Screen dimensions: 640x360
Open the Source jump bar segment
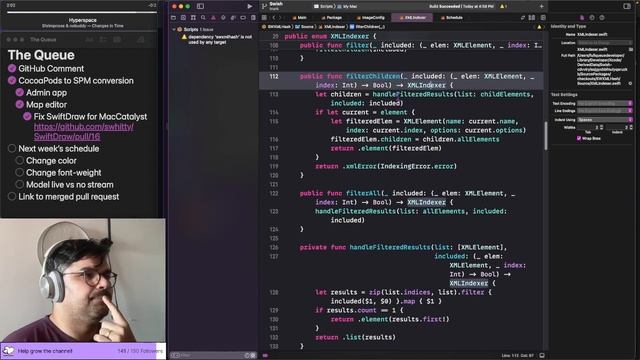(x=304, y=27)
